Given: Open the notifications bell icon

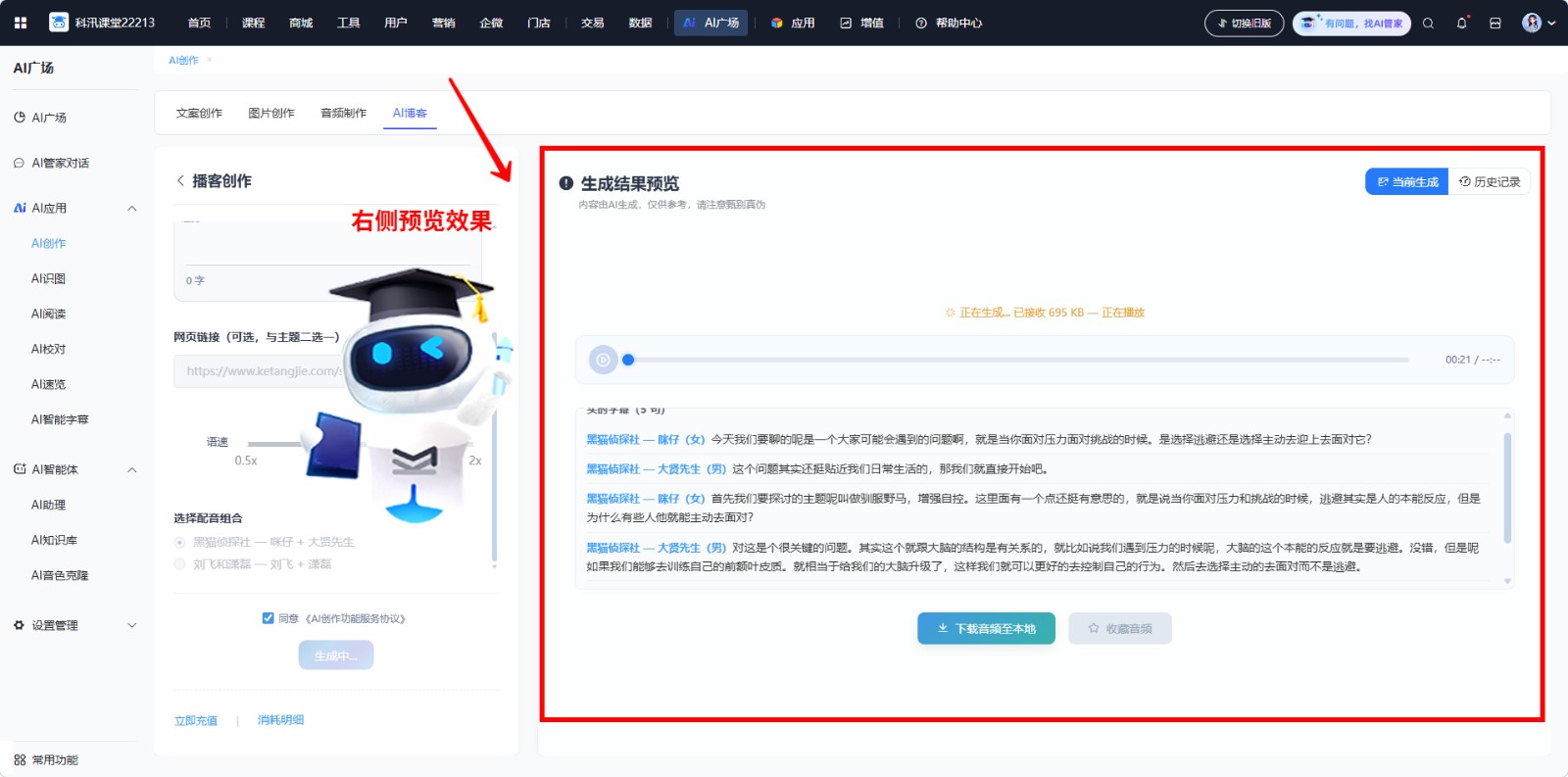Looking at the screenshot, I should 1462,24.
